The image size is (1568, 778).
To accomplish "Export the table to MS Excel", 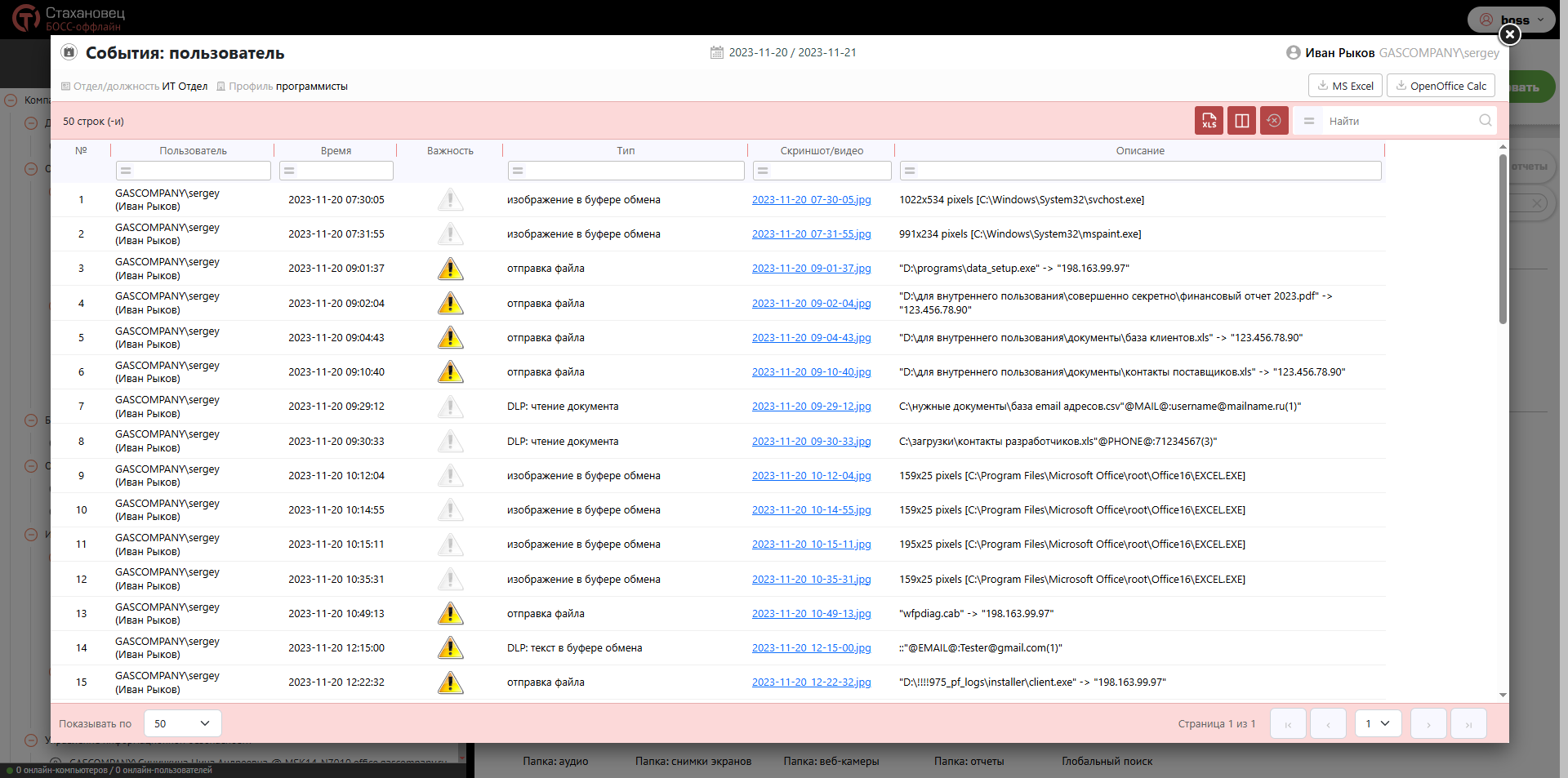I will coord(1344,86).
